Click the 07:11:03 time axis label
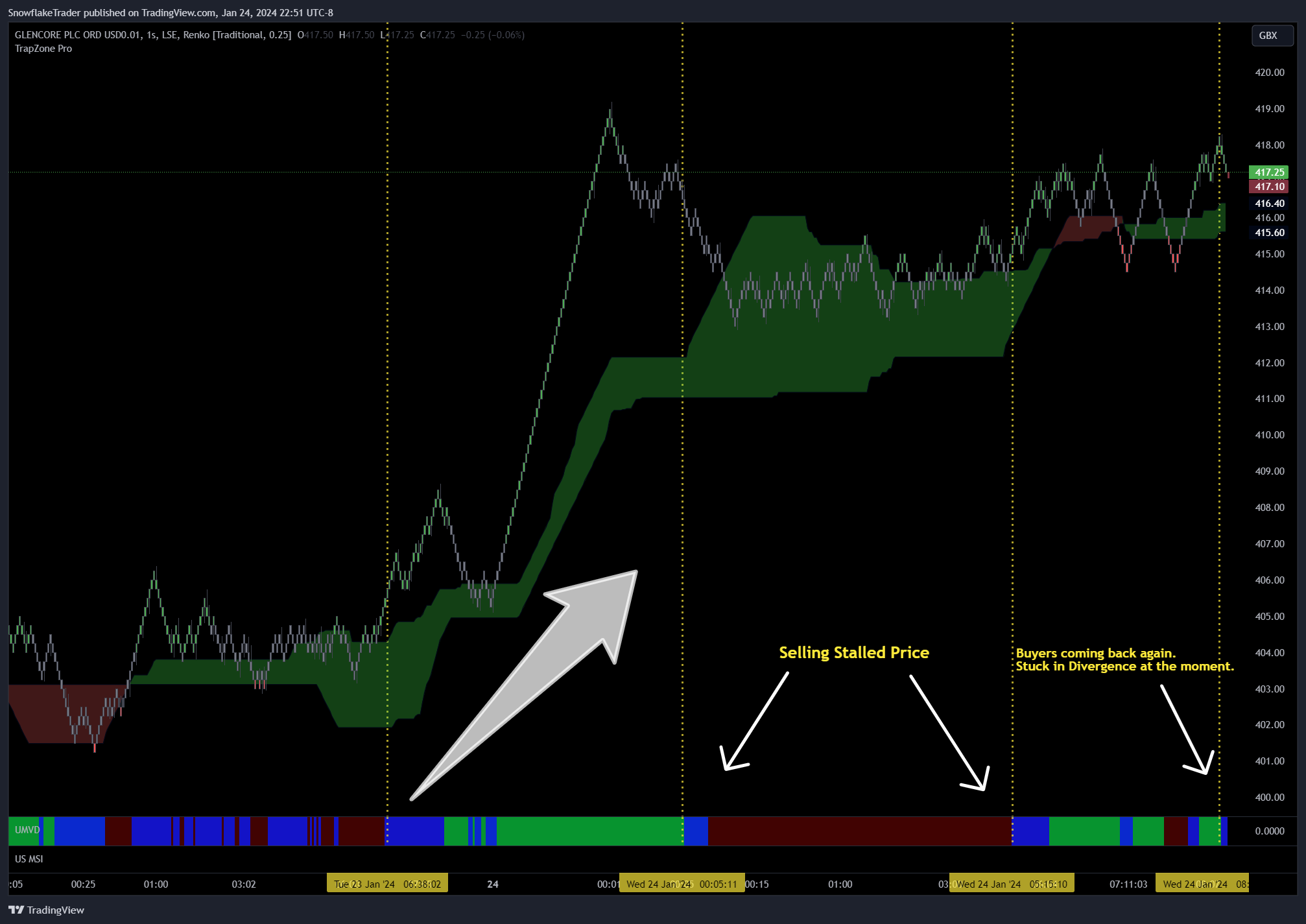 (x=1128, y=884)
